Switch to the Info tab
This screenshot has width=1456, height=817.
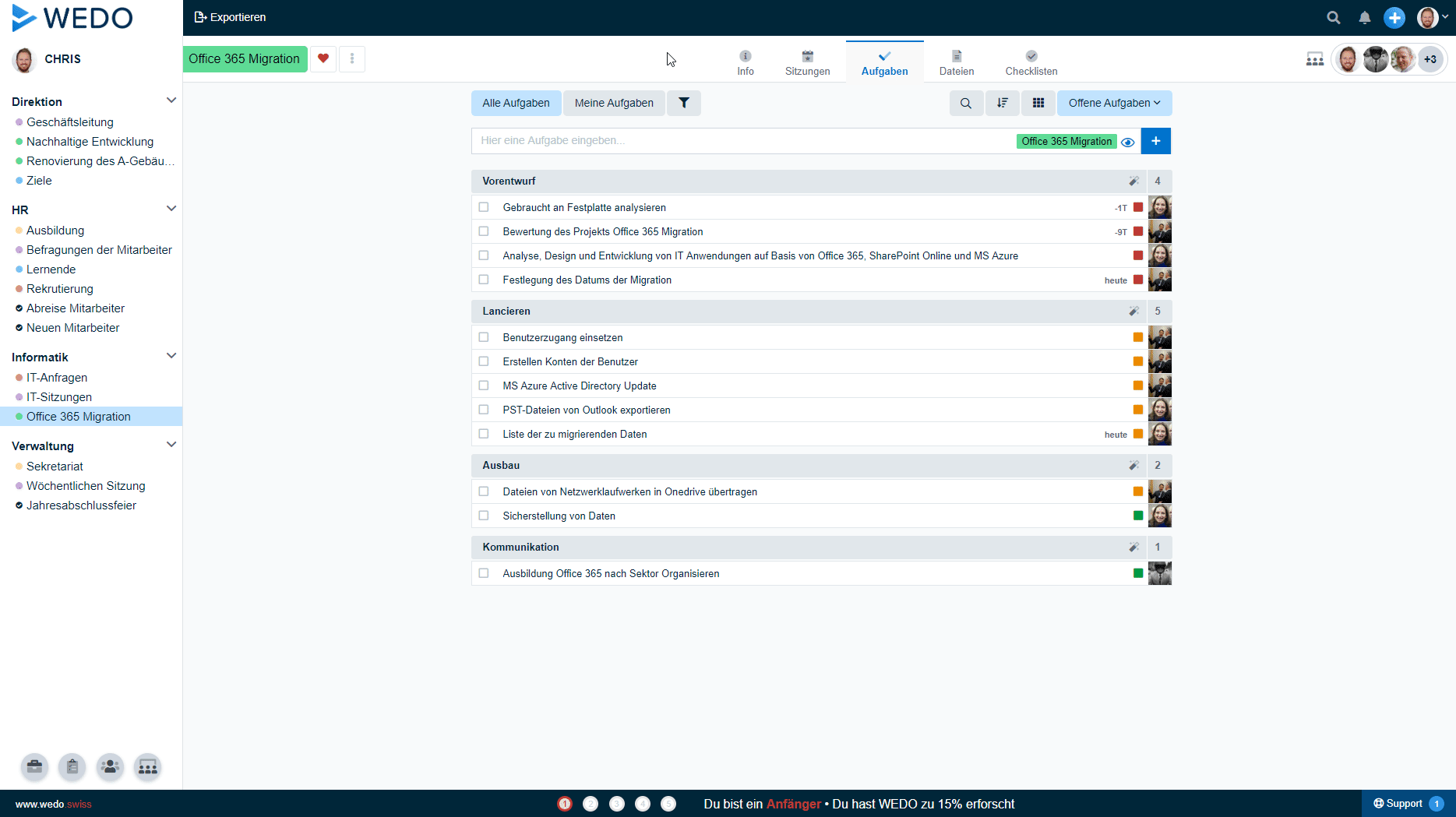point(746,62)
